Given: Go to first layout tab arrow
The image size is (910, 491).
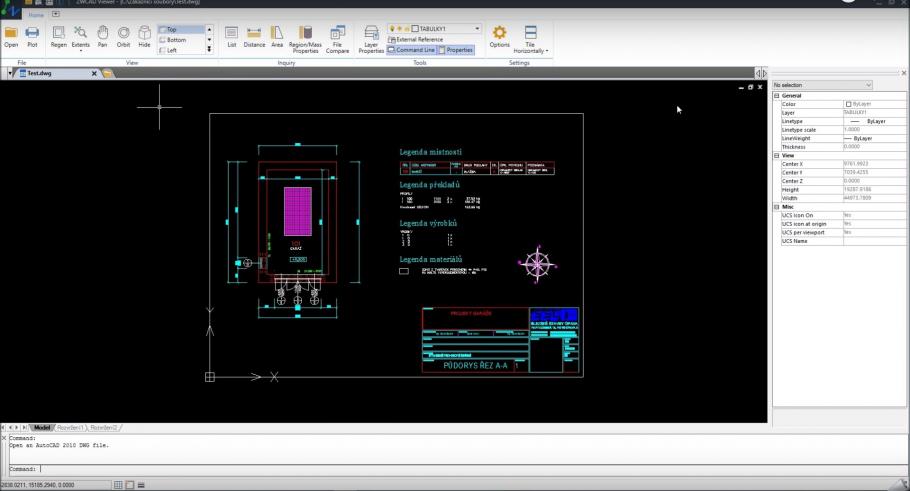Looking at the screenshot, I should pyautogui.click(x=3, y=428).
